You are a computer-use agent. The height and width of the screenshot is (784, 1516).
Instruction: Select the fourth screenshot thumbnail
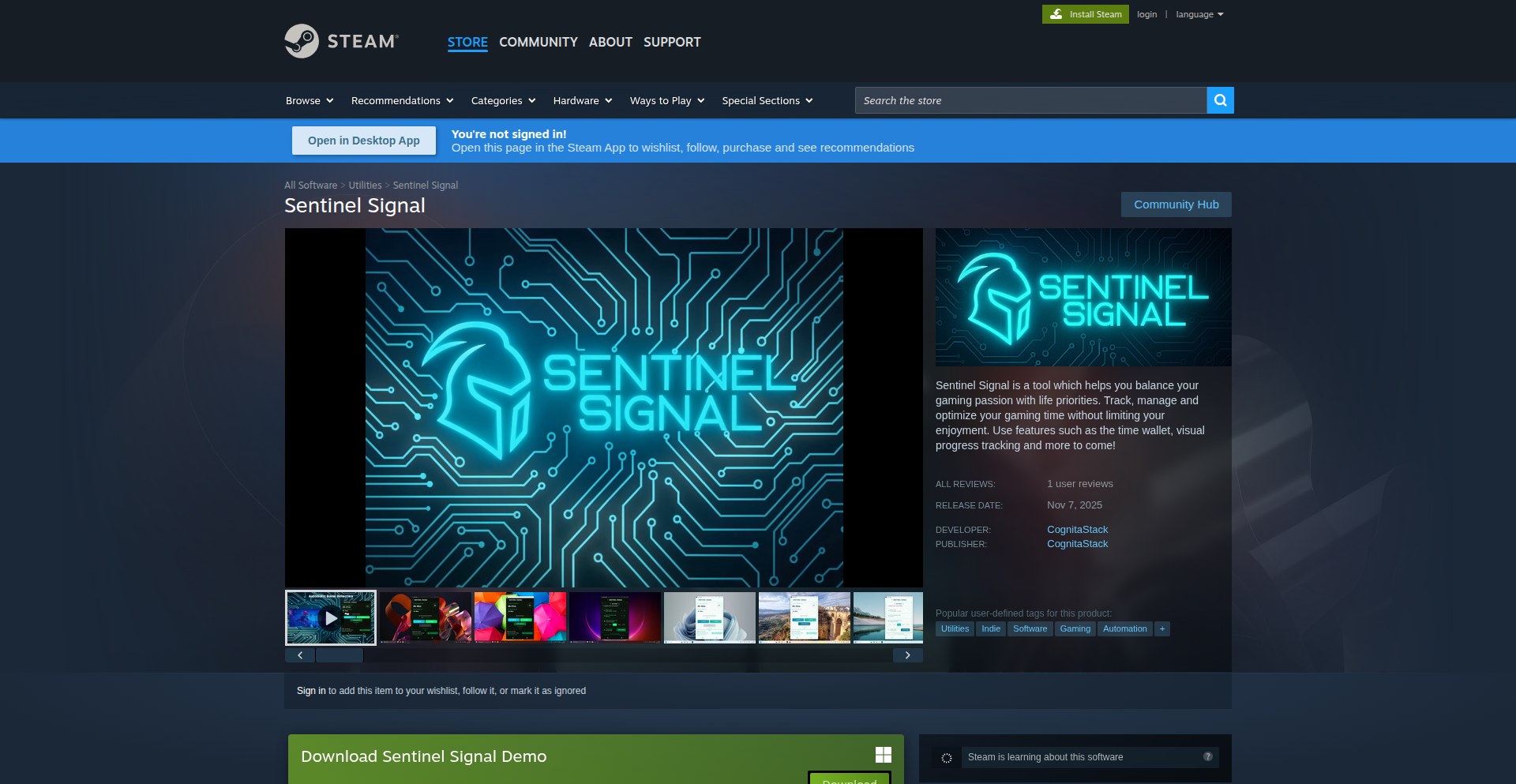pyautogui.click(x=614, y=617)
